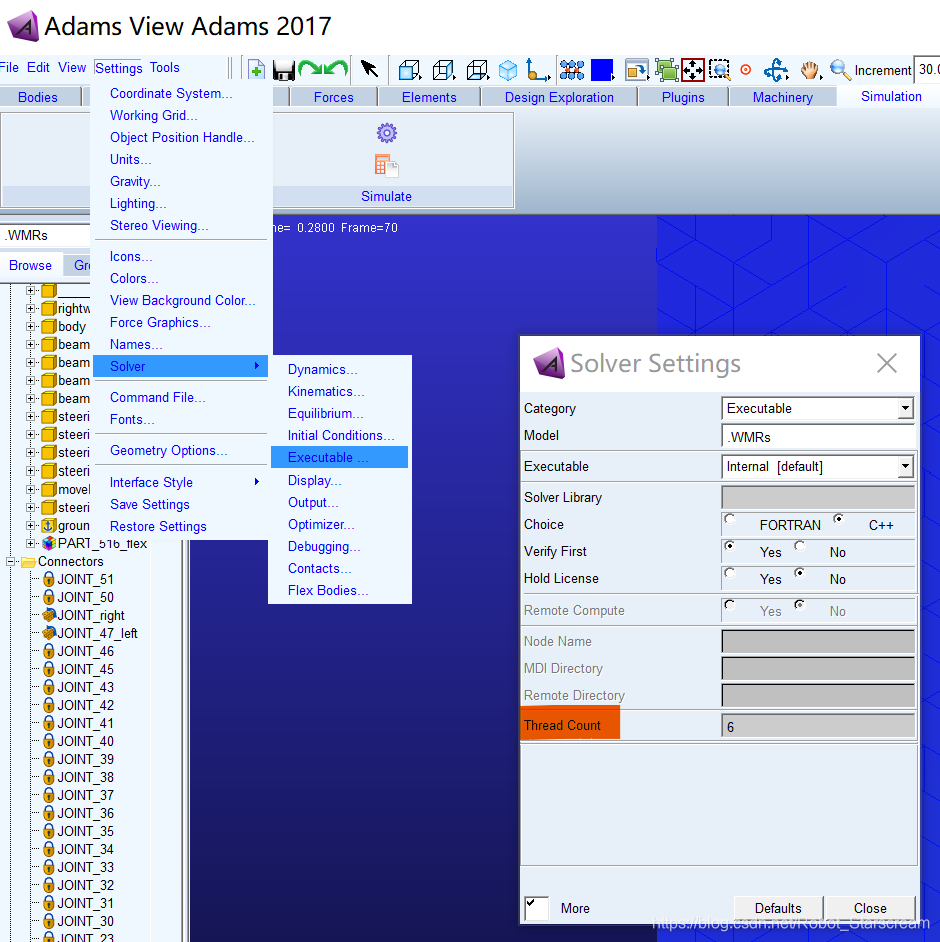Collapse the Connectors folder

point(10,562)
